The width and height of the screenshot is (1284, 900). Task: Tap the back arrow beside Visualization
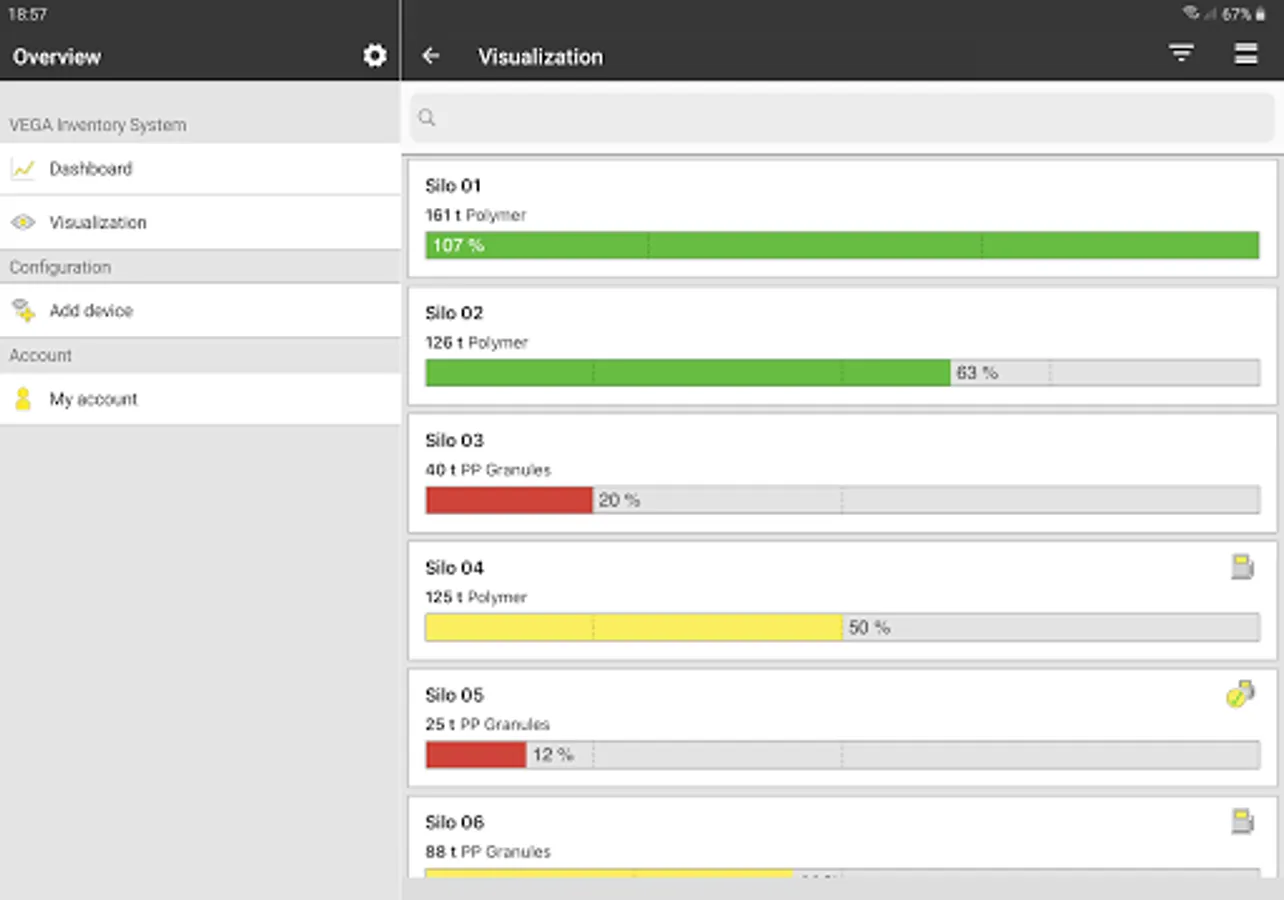pos(431,56)
